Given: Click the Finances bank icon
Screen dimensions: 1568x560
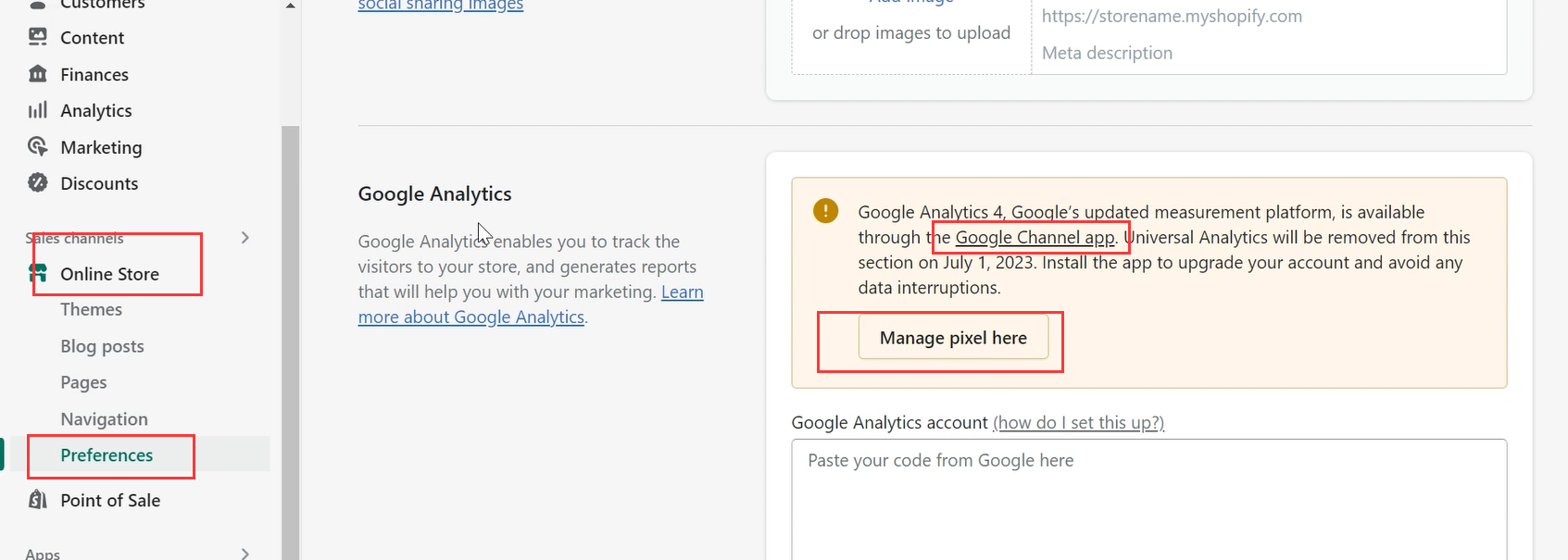Looking at the screenshot, I should (38, 74).
